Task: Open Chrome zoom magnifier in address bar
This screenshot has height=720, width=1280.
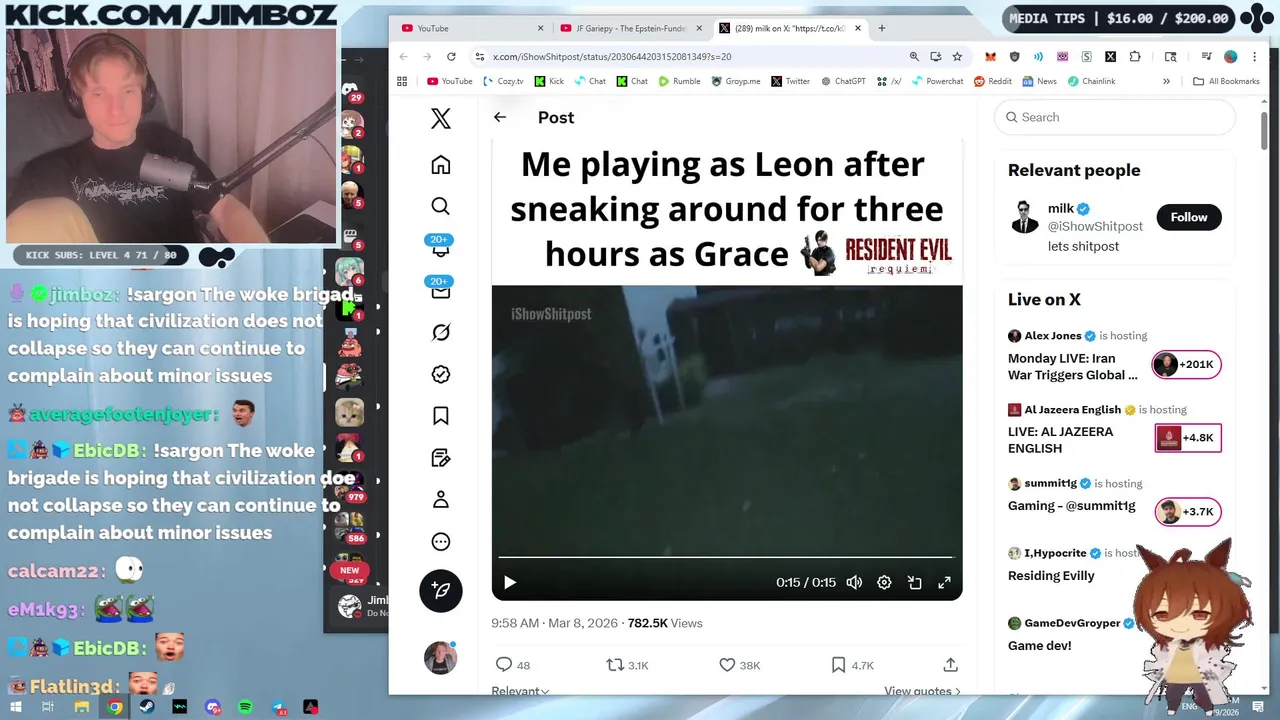Action: point(914,57)
